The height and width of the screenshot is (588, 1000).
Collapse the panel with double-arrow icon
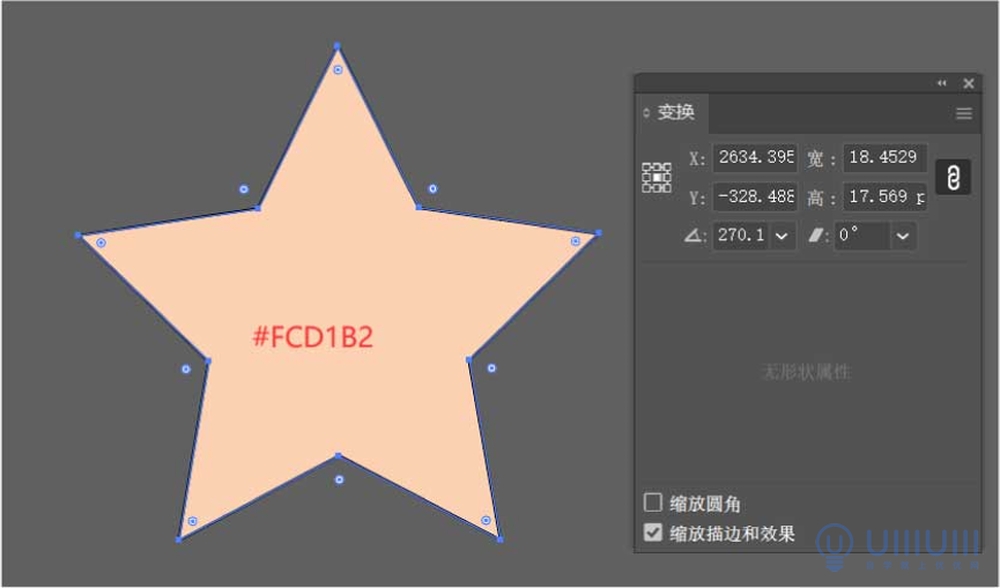[941, 84]
